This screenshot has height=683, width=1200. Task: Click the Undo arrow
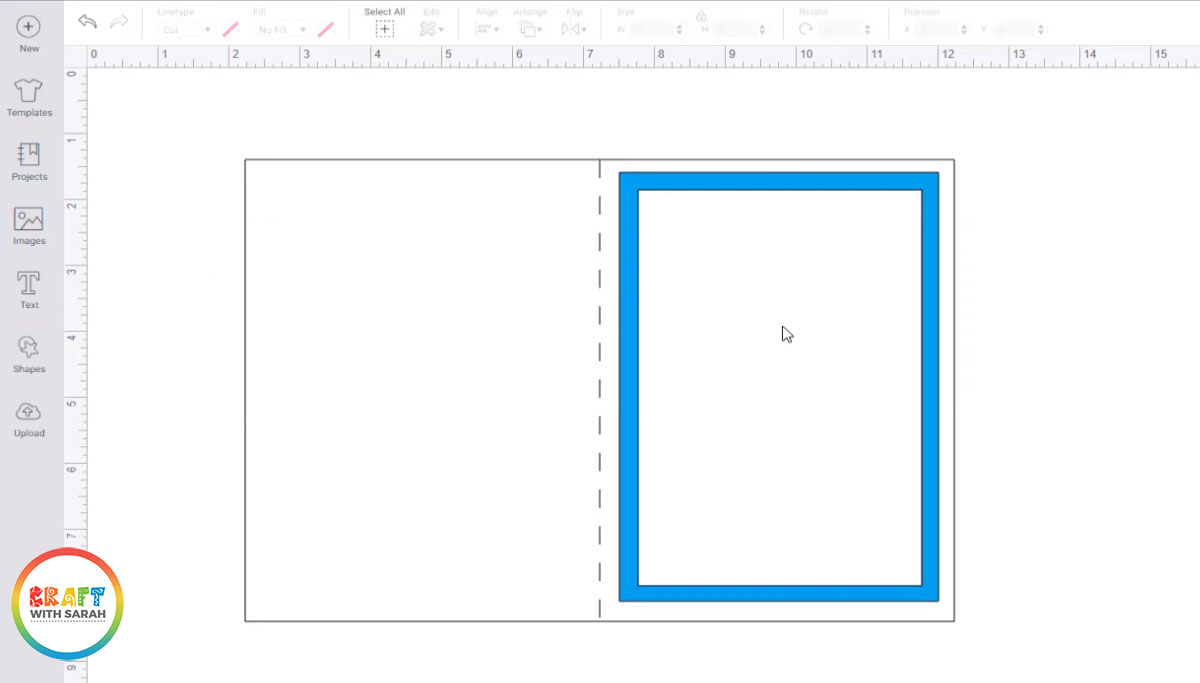pos(88,21)
